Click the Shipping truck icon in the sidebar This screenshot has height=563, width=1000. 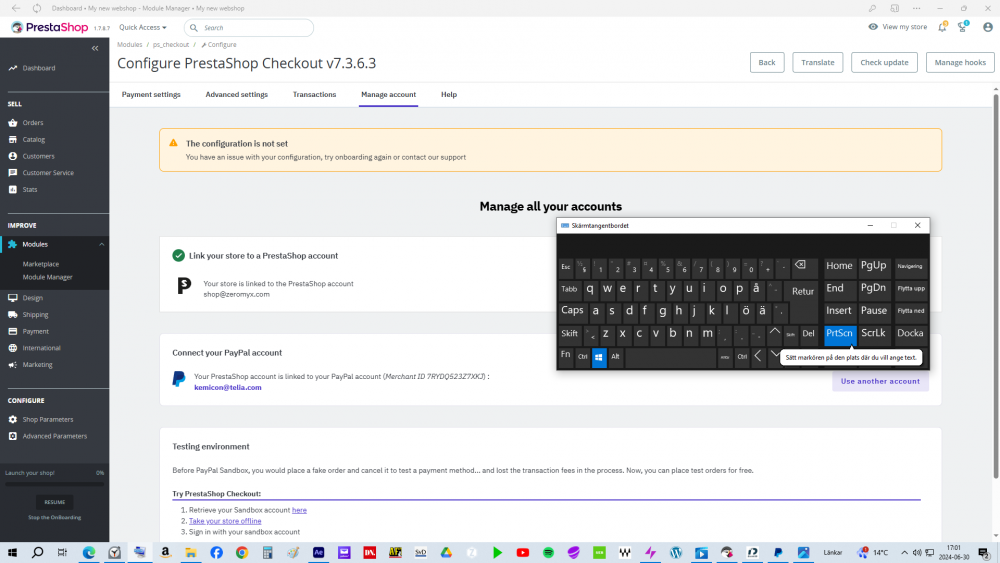pyautogui.click(x=13, y=314)
